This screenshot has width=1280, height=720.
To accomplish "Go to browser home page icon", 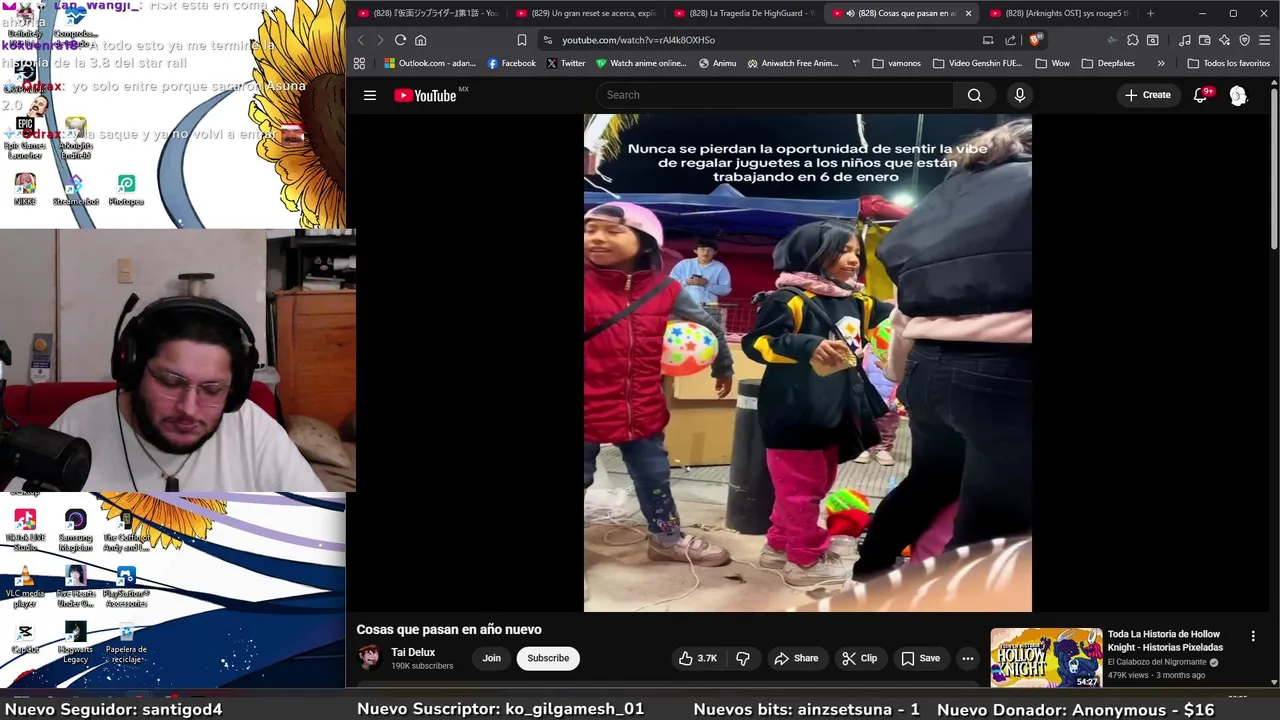I will point(421,40).
